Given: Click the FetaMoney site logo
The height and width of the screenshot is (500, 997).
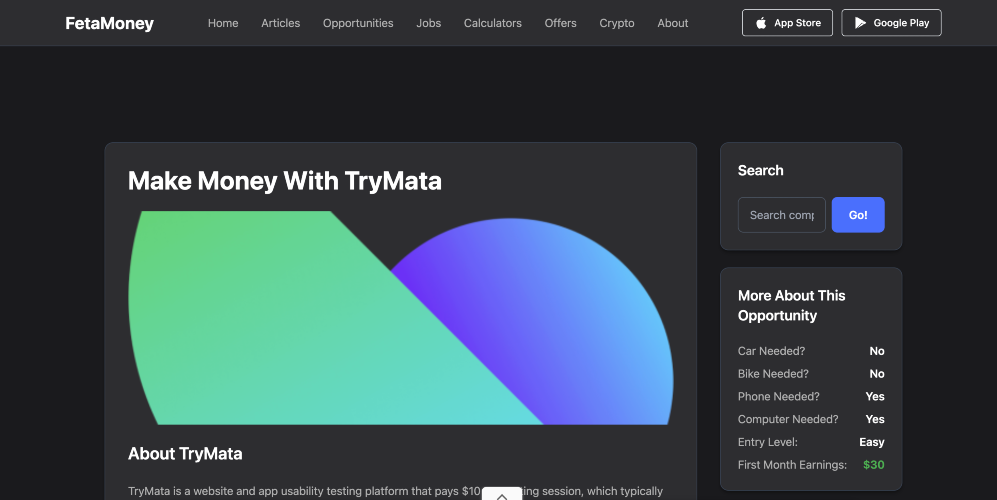Looking at the screenshot, I should click(x=109, y=23).
